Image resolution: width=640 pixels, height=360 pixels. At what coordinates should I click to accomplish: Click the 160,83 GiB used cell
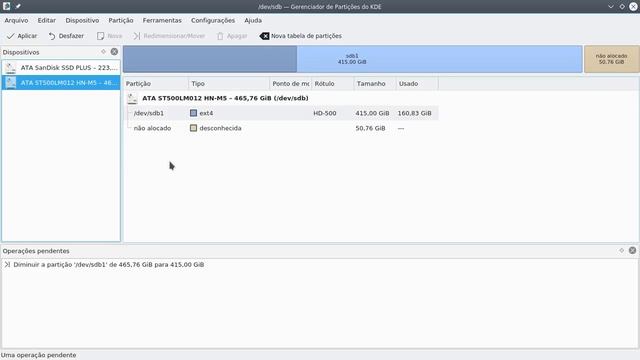pos(415,113)
